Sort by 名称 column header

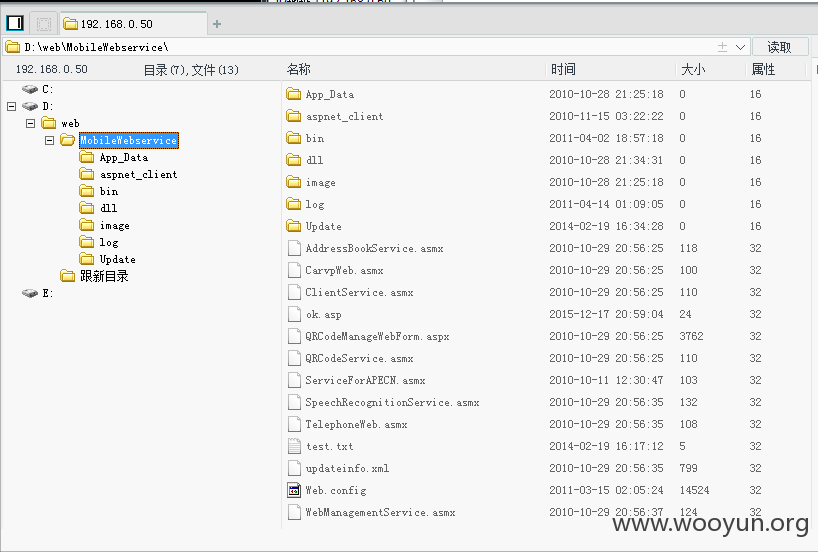click(x=298, y=69)
